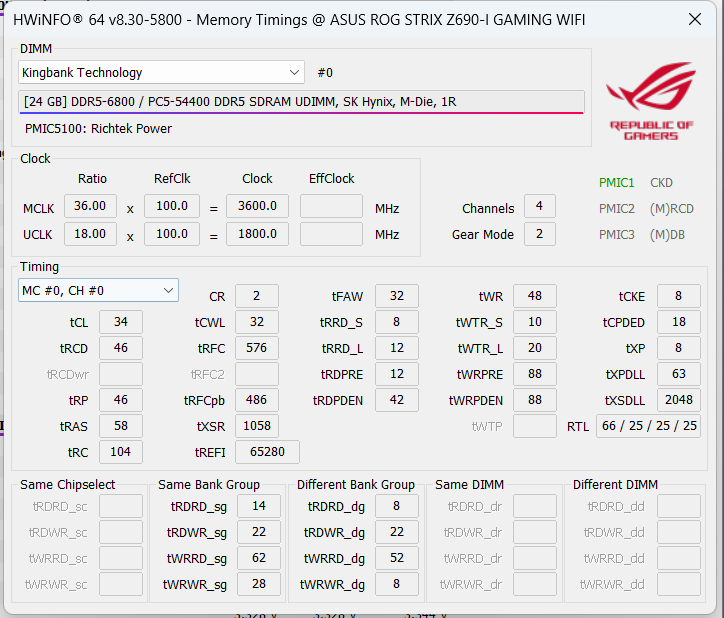This screenshot has height=618, width=724.
Task: Click the DDR5-6800 module description field
Action: [302, 102]
